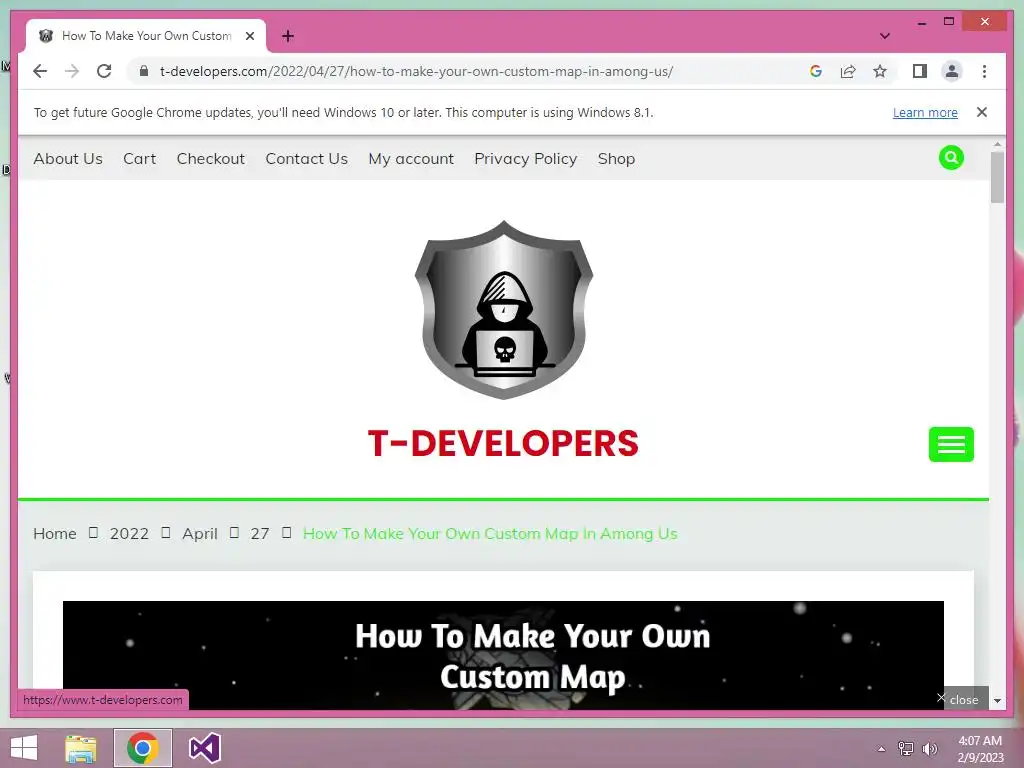This screenshot has width=1024, height=768.
Task: Dismiss the Chrome update notification bar
Action: click(982, 112)
